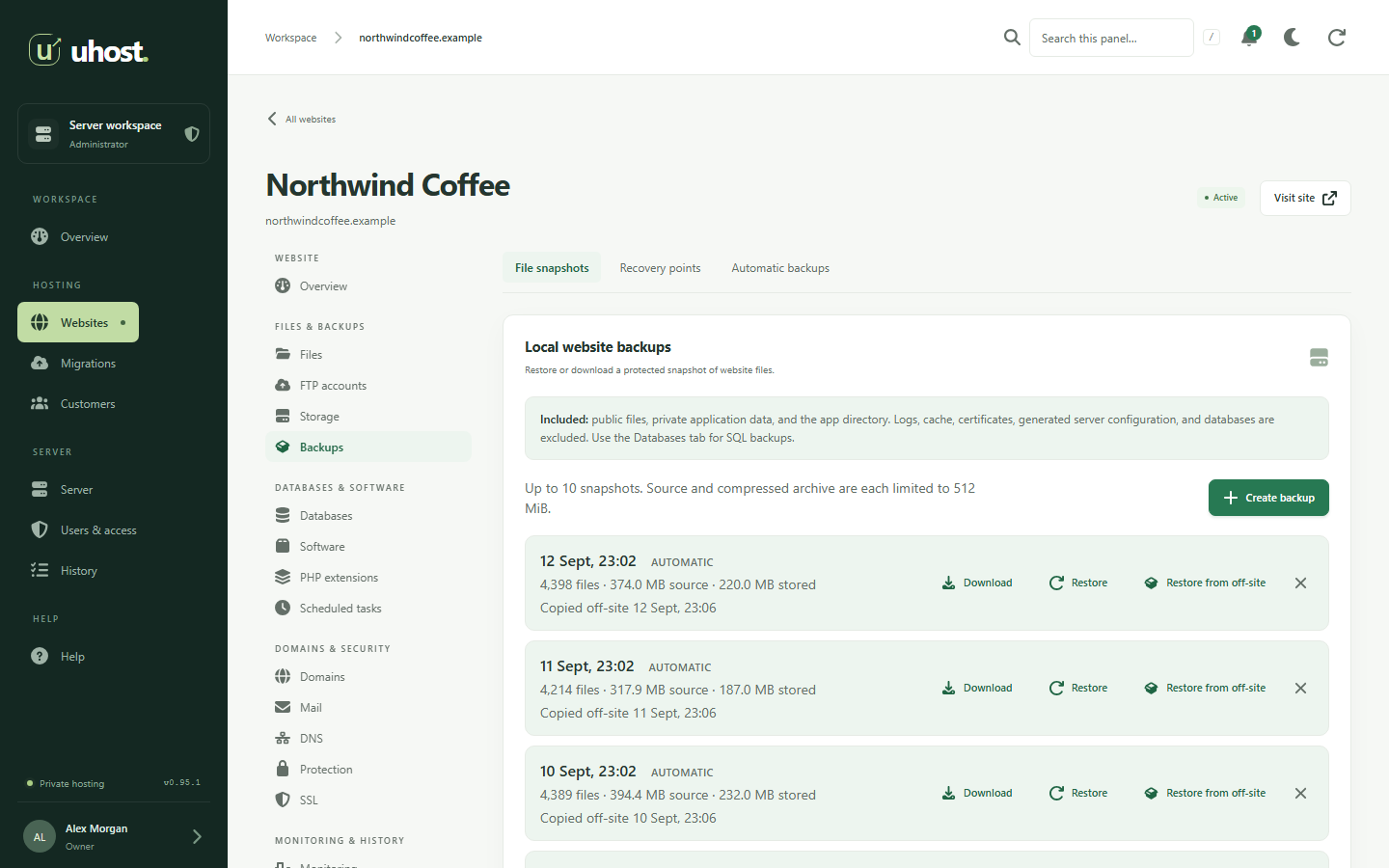Click the search magnifier icon
This screenshot has width=1389, height=868.
coord(1012,38)
